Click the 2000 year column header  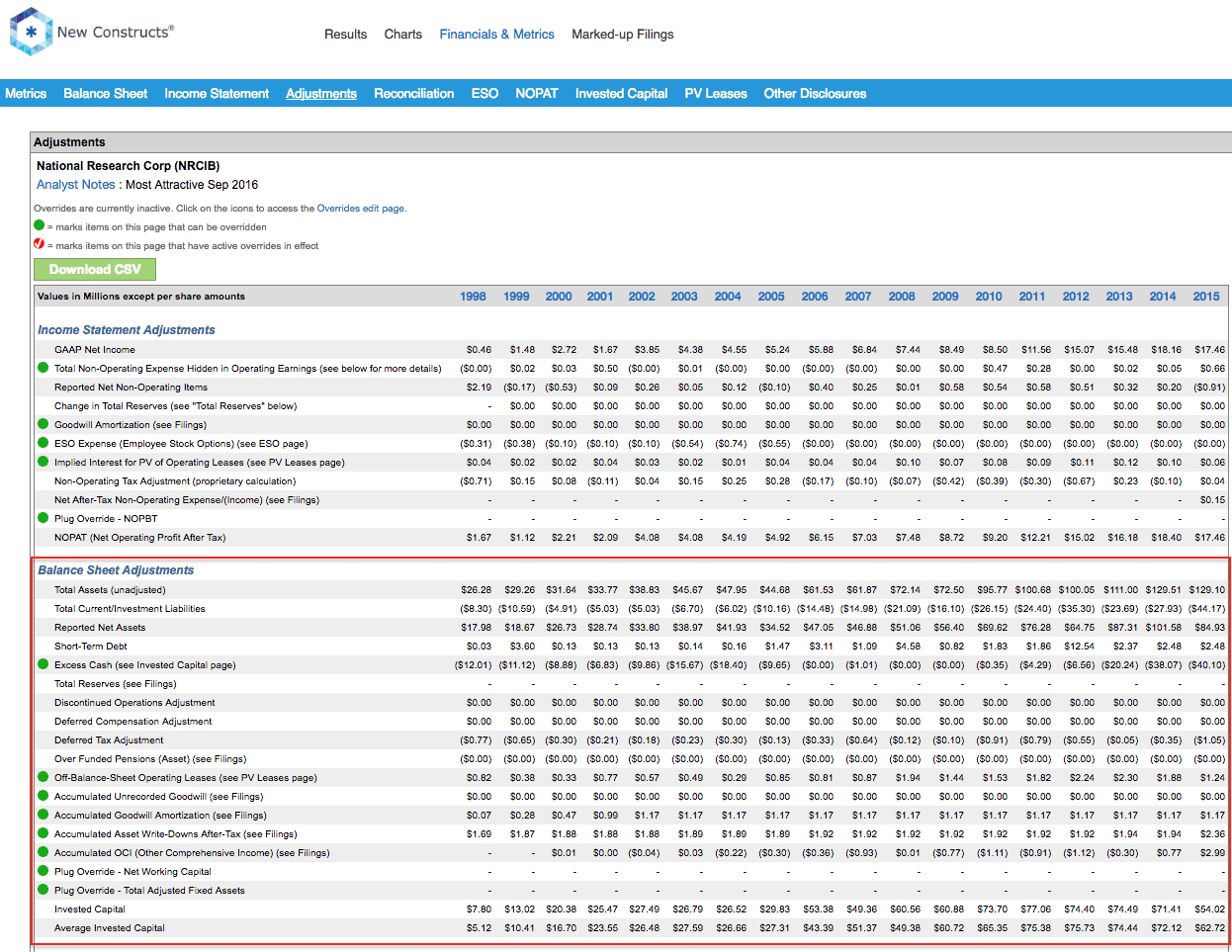click(559, 296)
